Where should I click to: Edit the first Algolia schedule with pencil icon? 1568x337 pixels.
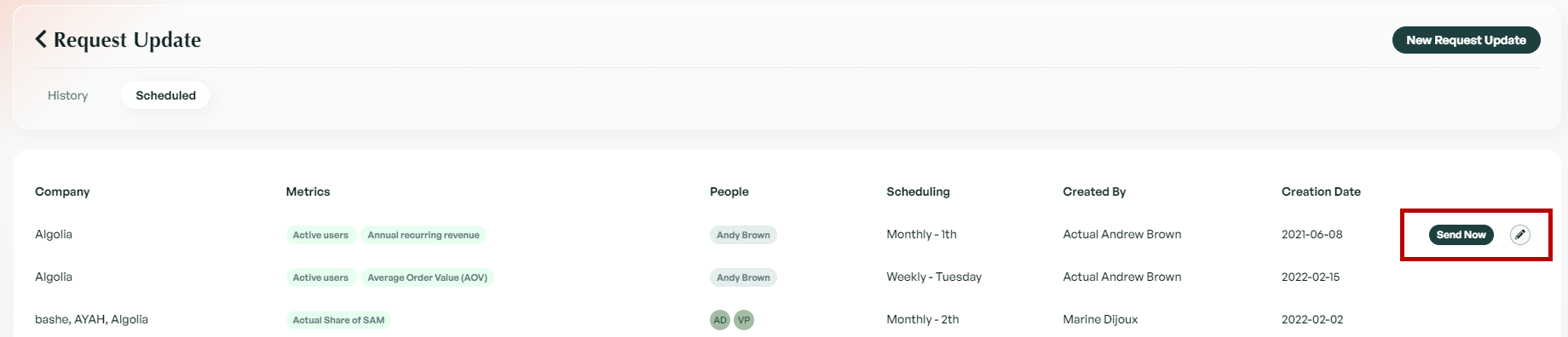(1519, 235)
